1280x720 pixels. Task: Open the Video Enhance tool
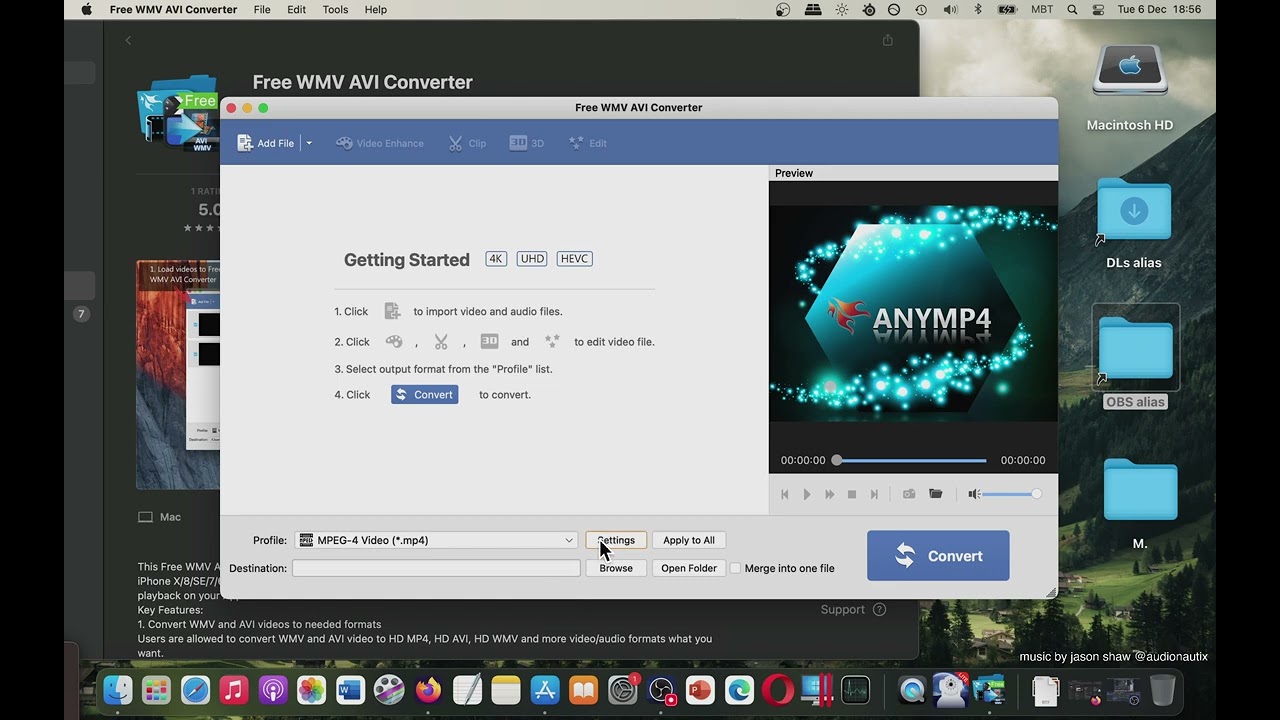[x=380, y=143]
